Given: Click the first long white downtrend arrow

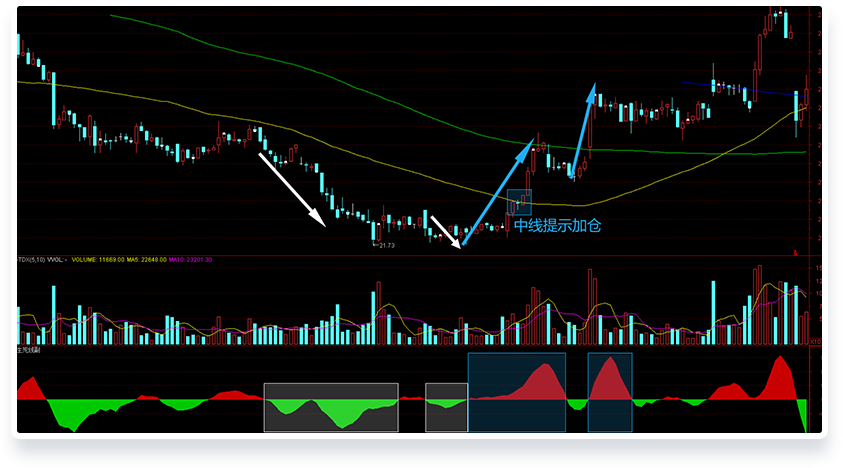Looking at the screenshot, I should tap(291, 188).
